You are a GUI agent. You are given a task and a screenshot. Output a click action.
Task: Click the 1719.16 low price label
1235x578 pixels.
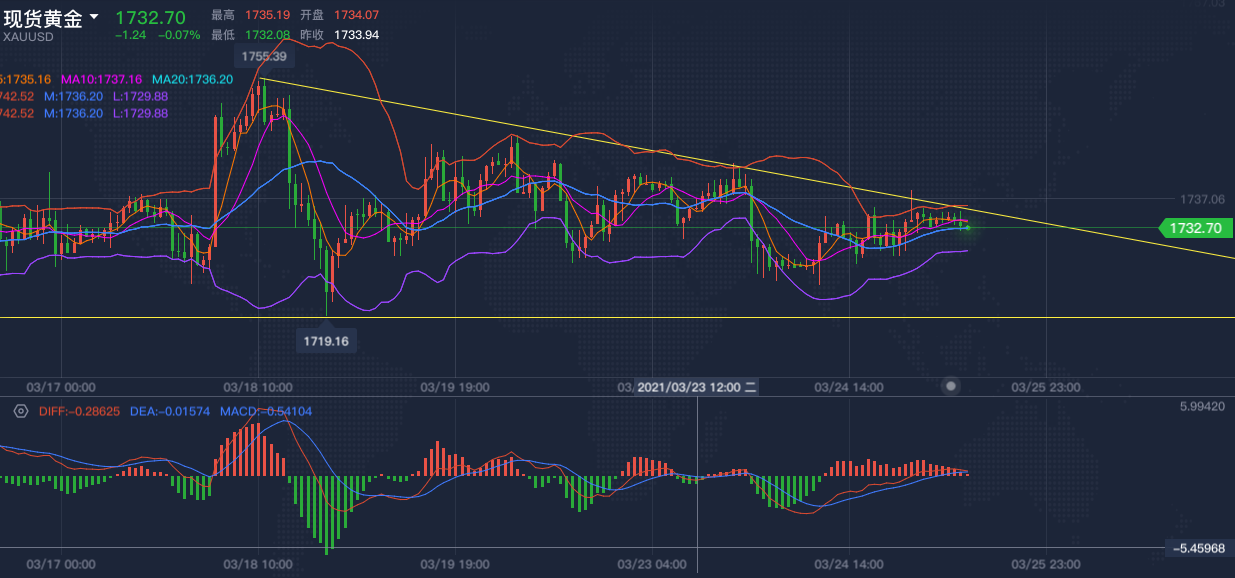click(327, 341)
